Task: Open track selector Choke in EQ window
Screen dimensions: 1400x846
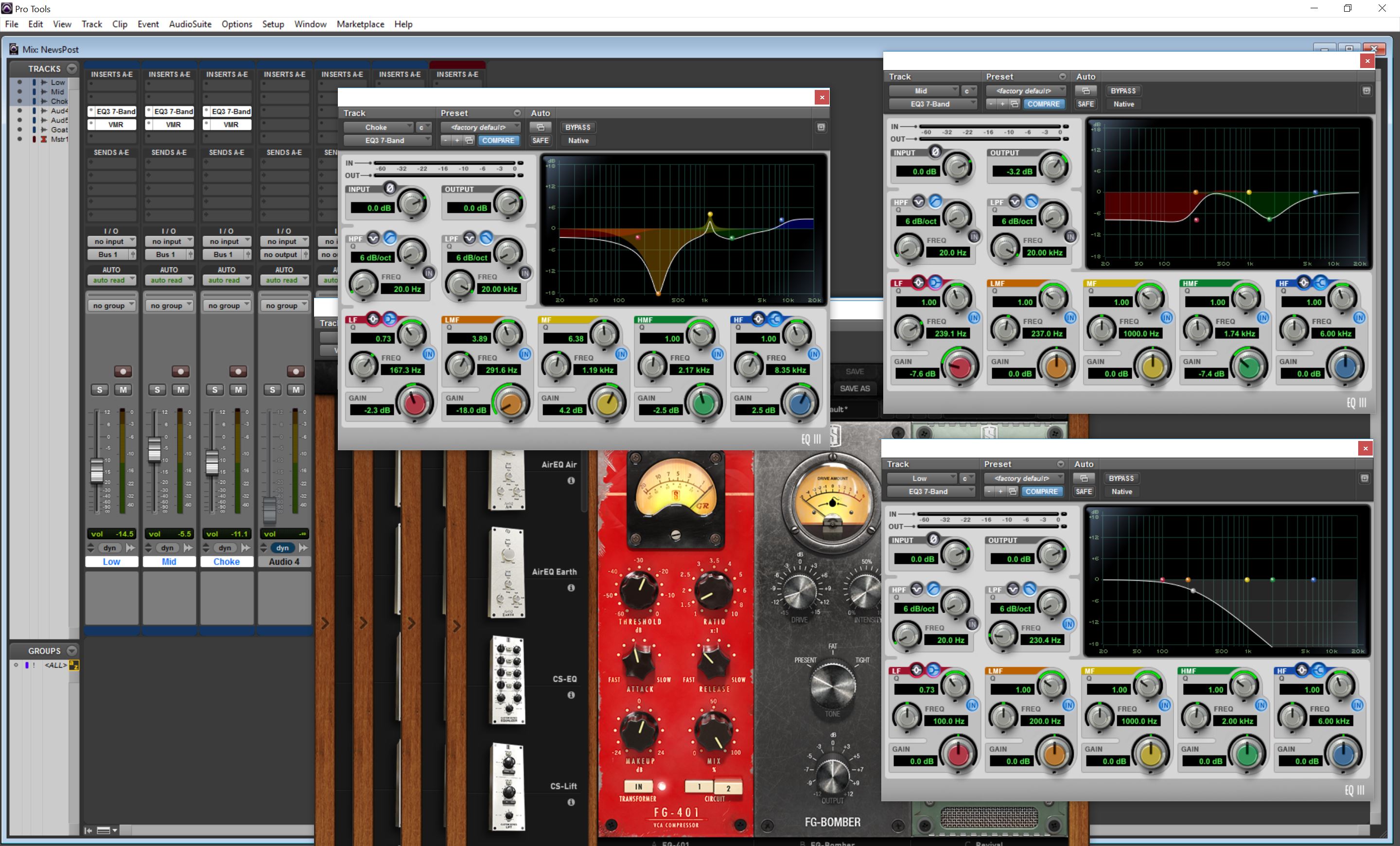Action: pyautogui.click(x=378, y=127)
